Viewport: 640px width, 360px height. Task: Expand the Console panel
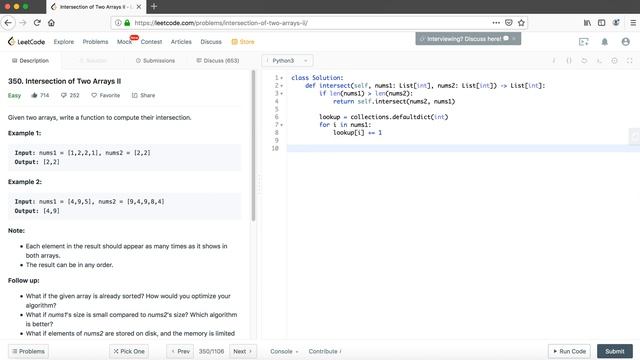point(284,351)
